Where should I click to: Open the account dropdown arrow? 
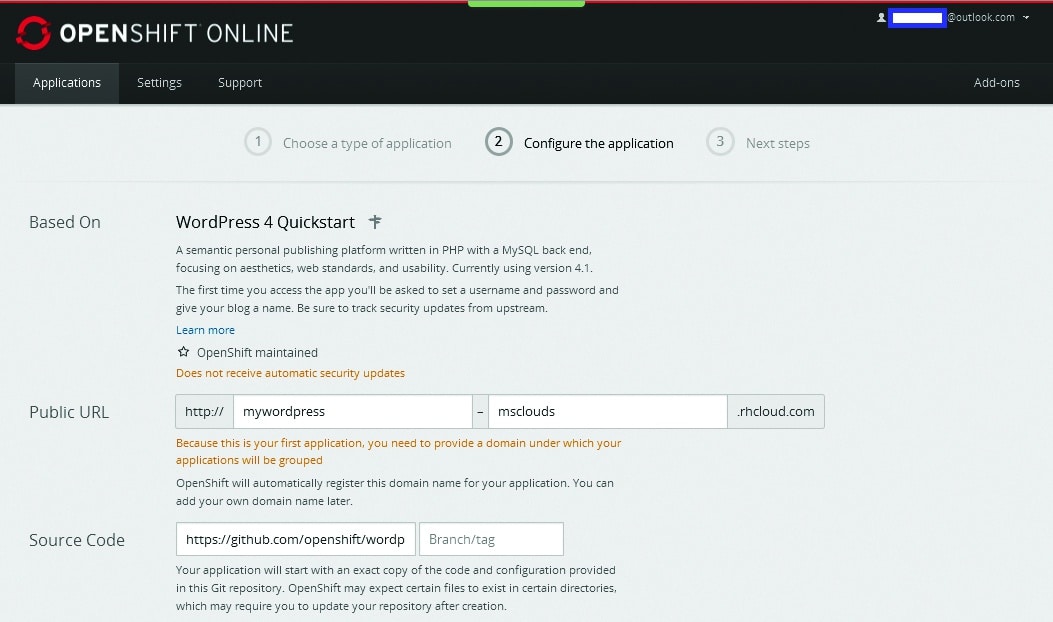tap(1026, 17)
